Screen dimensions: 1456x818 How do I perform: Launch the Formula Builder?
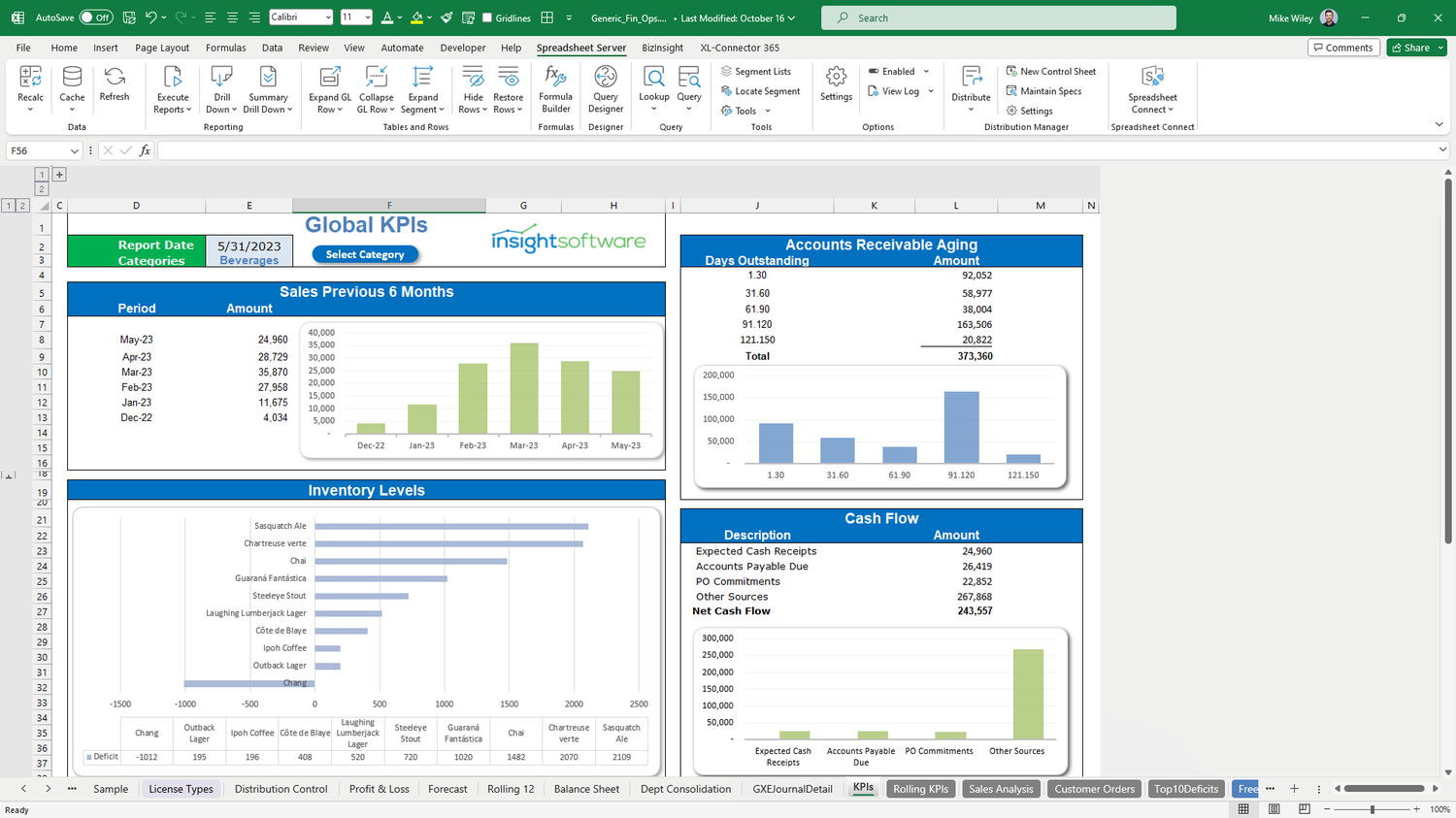click(x=555, y=88)
